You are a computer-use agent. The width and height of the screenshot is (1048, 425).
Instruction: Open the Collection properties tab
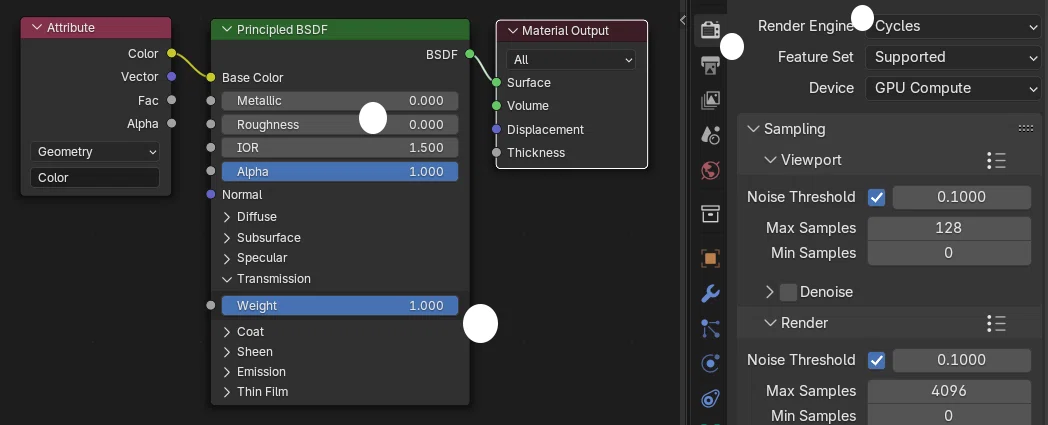click(x=710, y=214)
